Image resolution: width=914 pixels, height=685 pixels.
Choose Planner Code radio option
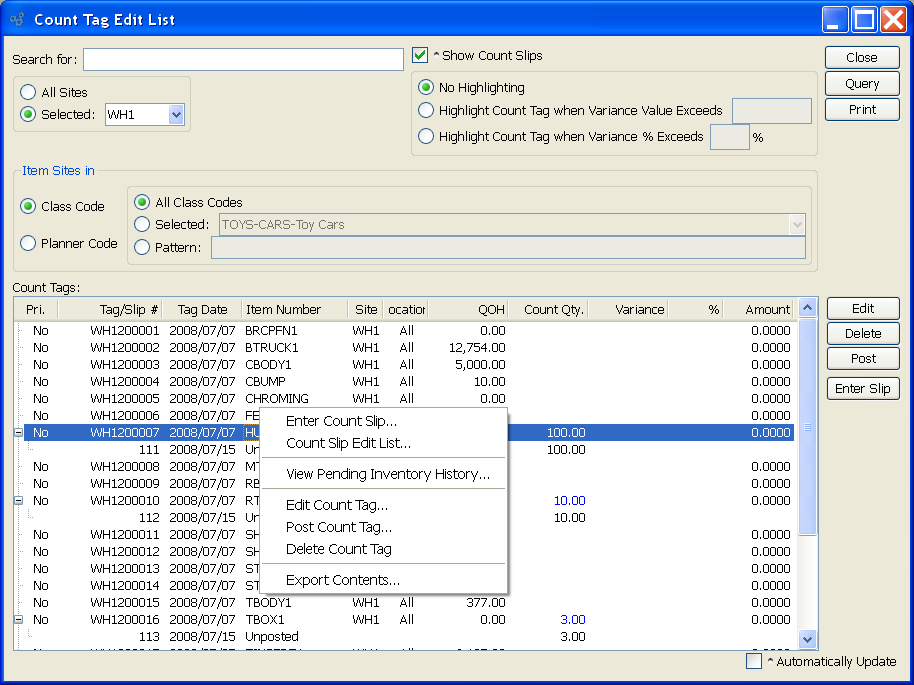point(29,243)
